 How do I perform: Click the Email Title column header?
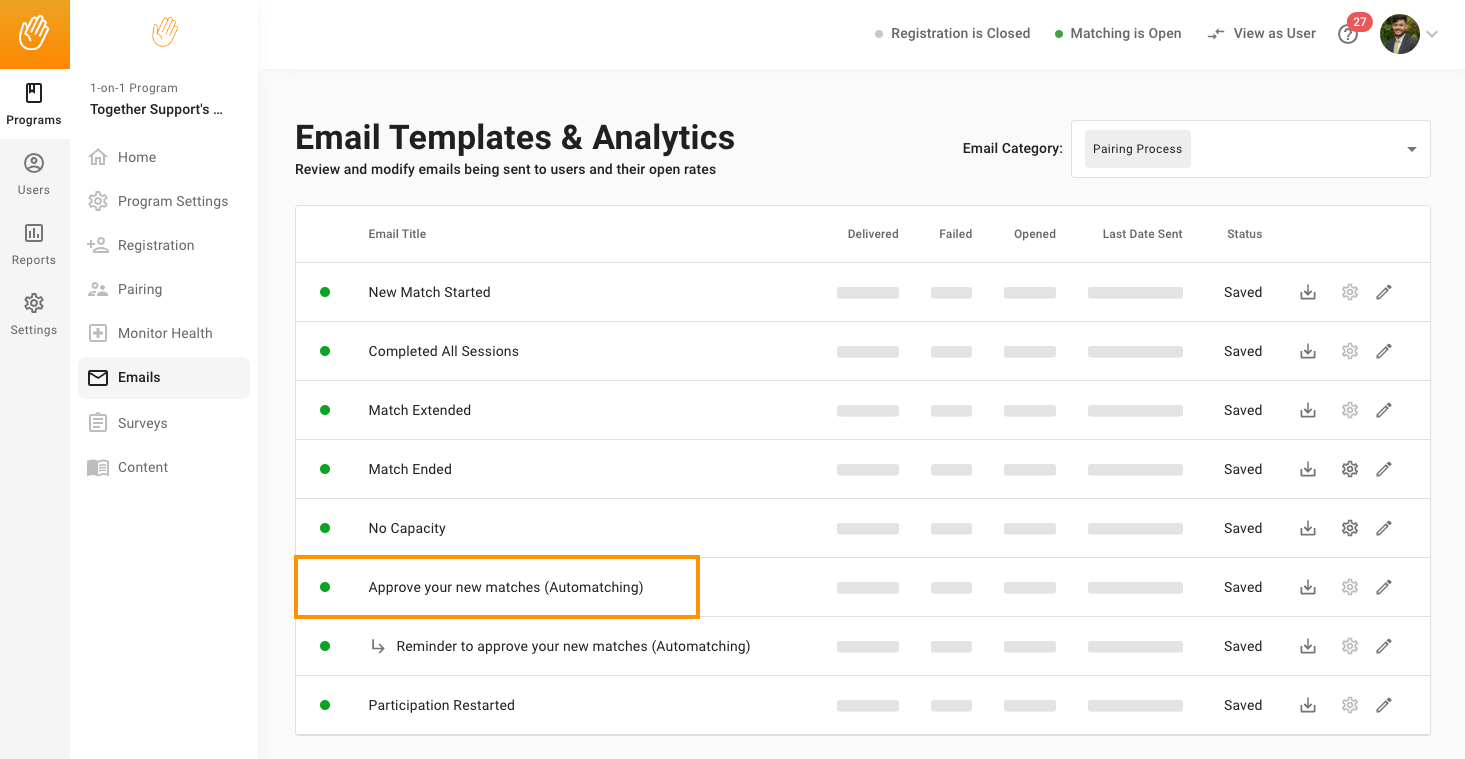click(397, 234)
